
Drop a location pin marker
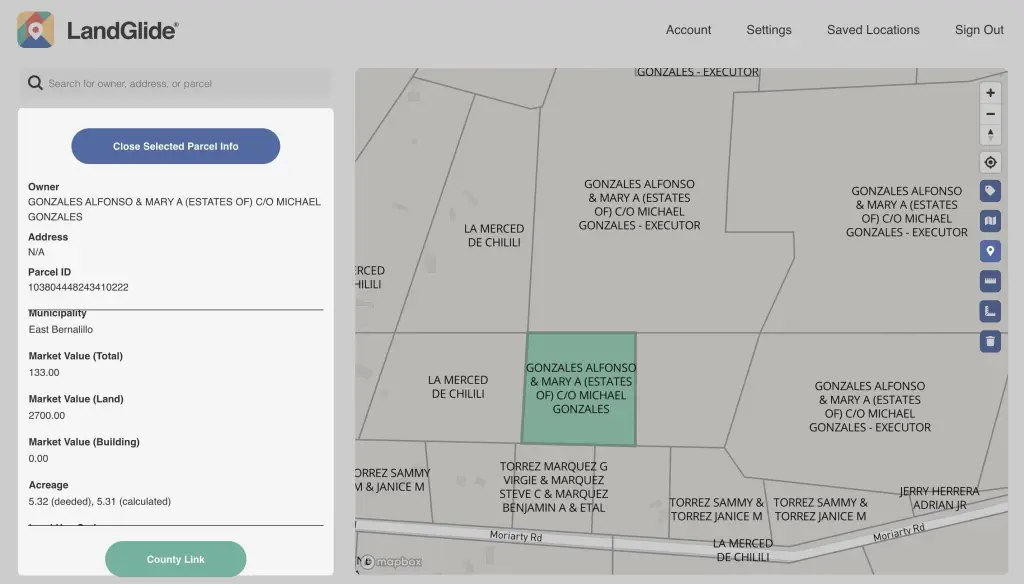coord(990,251)
